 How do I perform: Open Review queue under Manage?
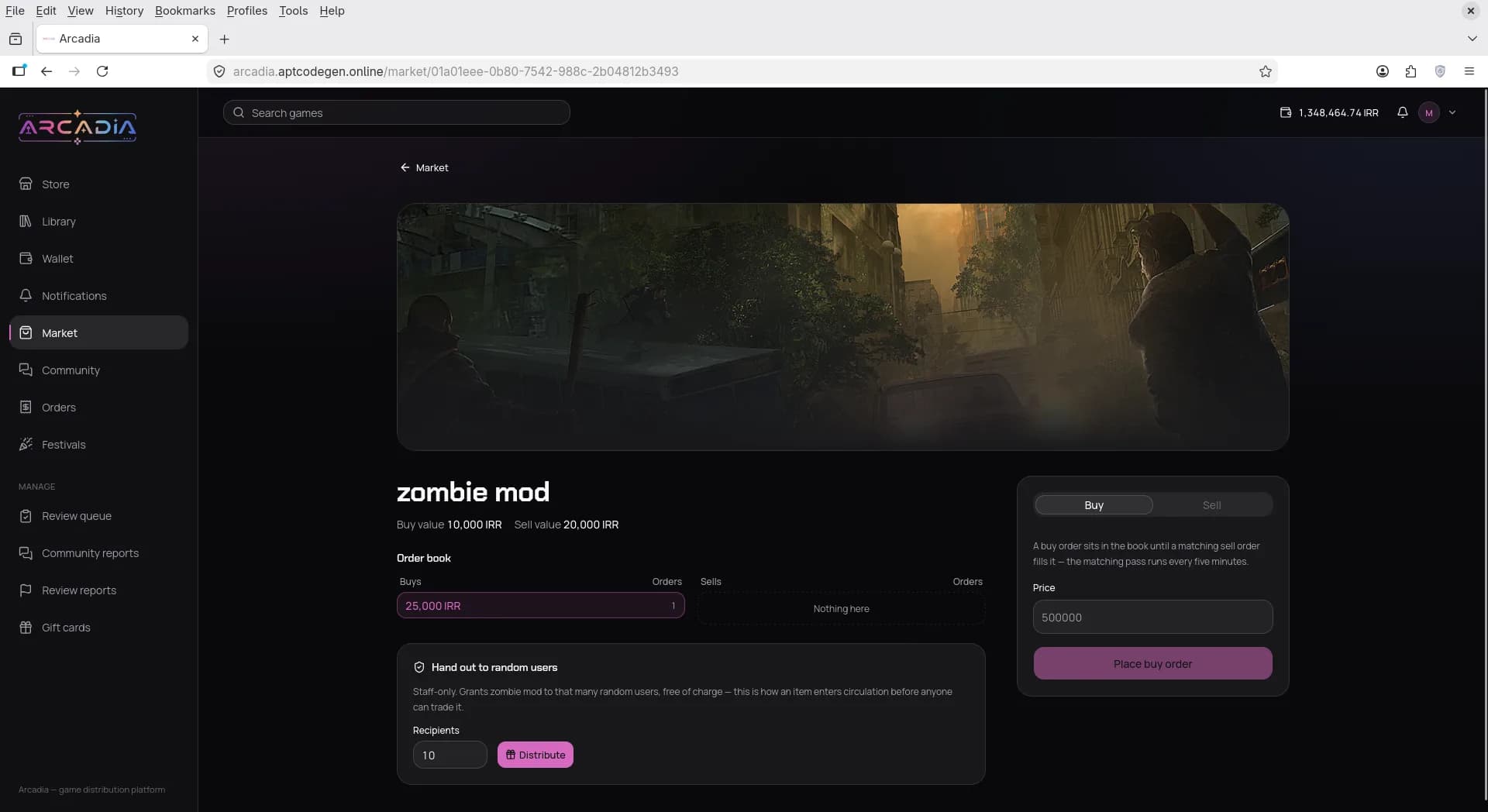(x=98, y=516)
